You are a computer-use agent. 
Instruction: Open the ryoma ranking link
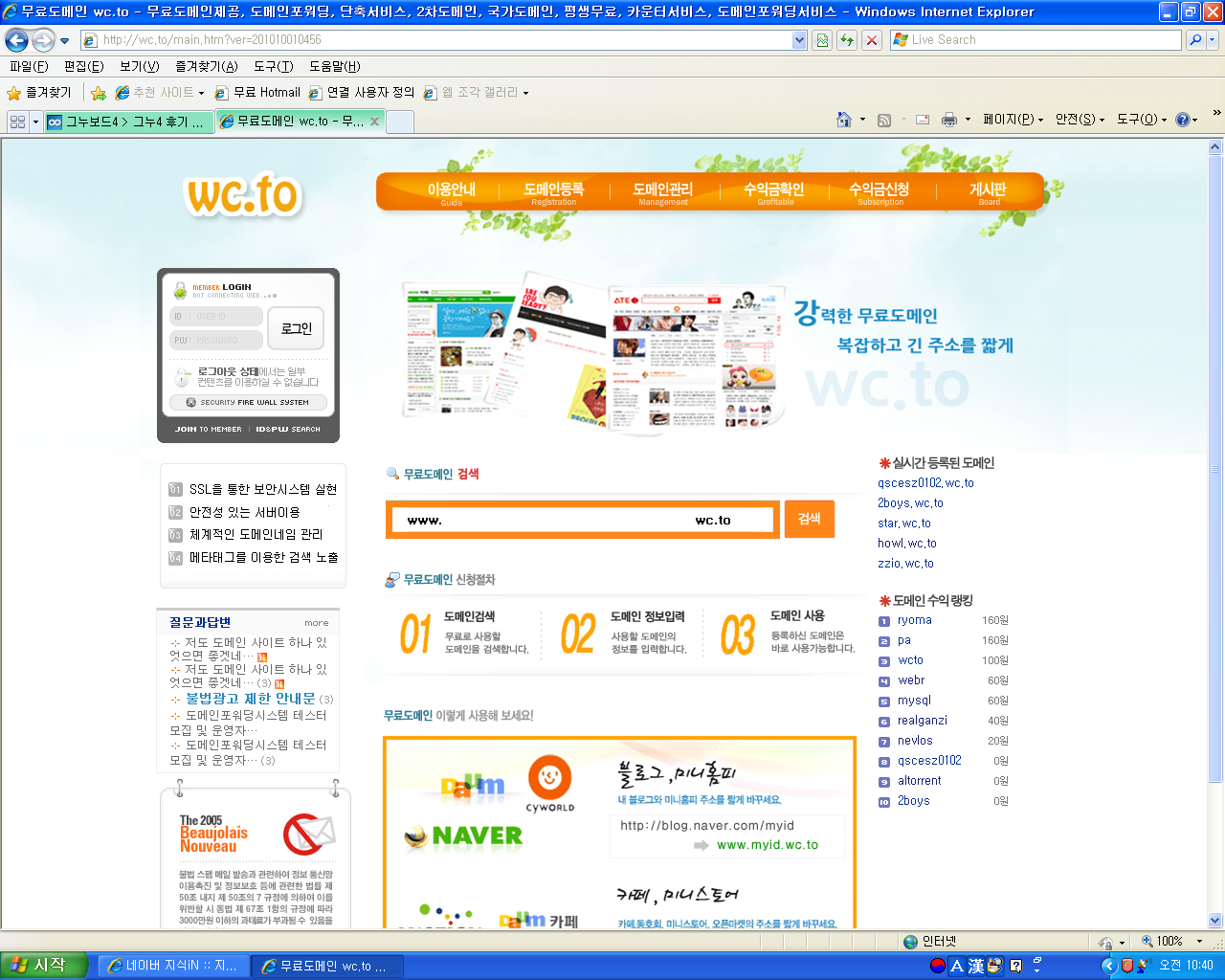915,620
